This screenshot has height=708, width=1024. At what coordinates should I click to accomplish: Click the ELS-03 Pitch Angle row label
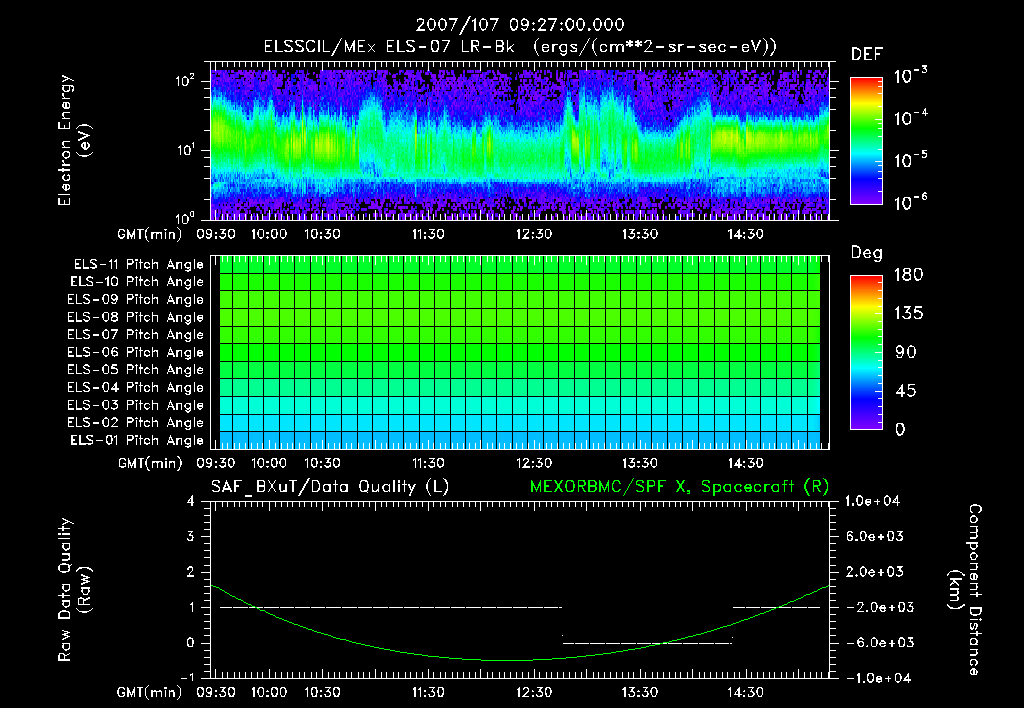(x=136, y=405)
